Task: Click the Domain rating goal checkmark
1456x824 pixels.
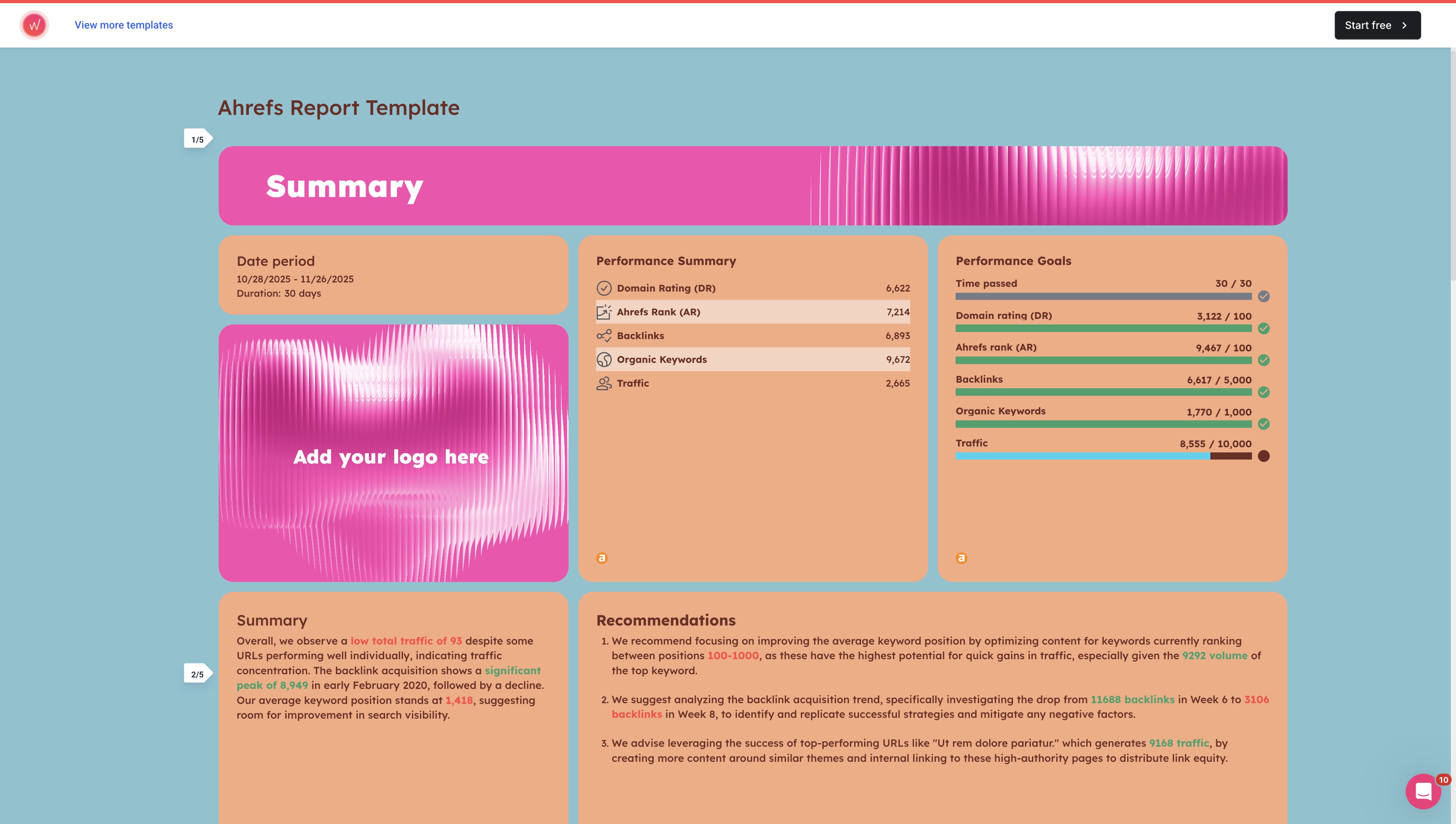Action: [1263, 328]
